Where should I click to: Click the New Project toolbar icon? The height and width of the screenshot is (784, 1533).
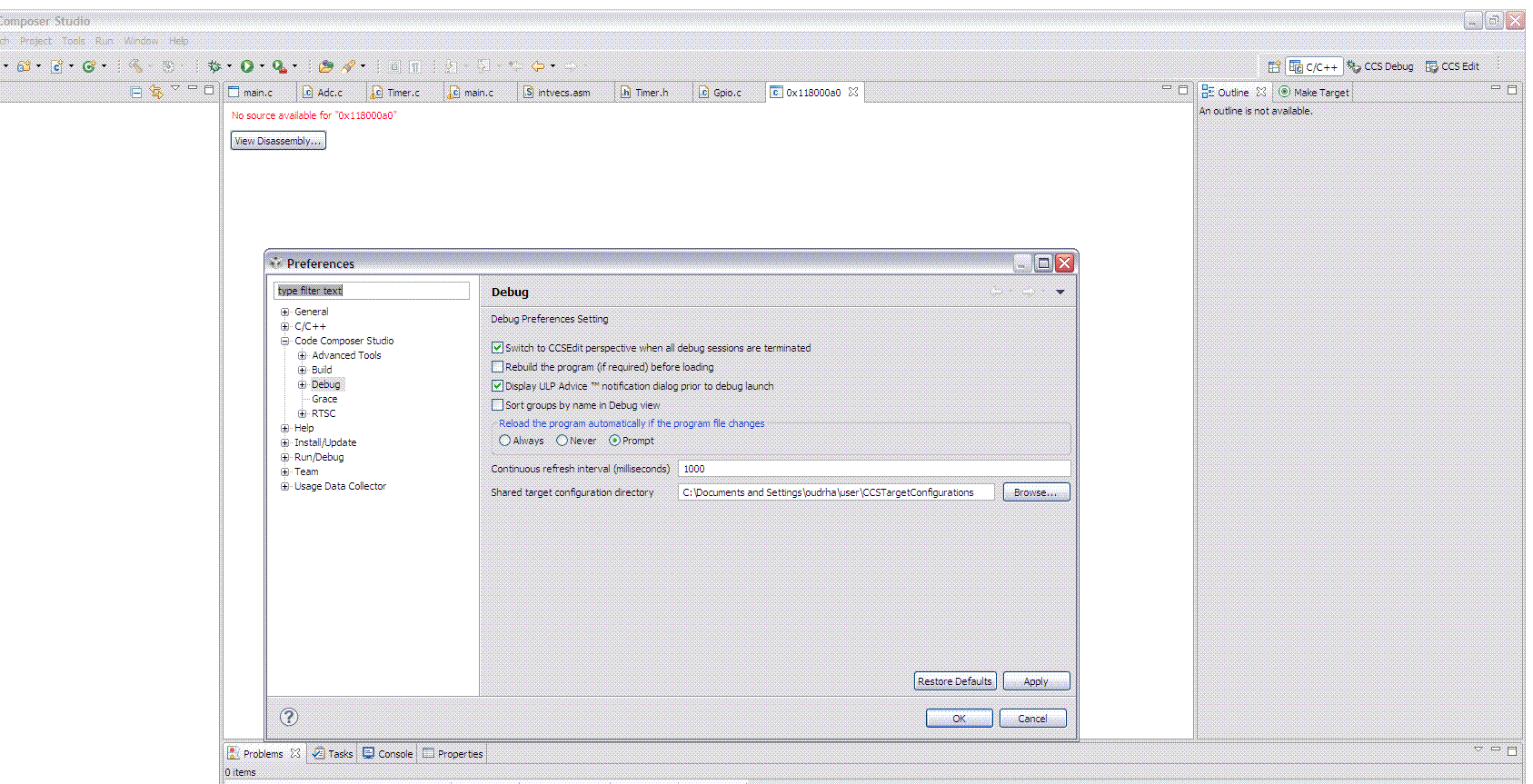click(x=24, y=66)
